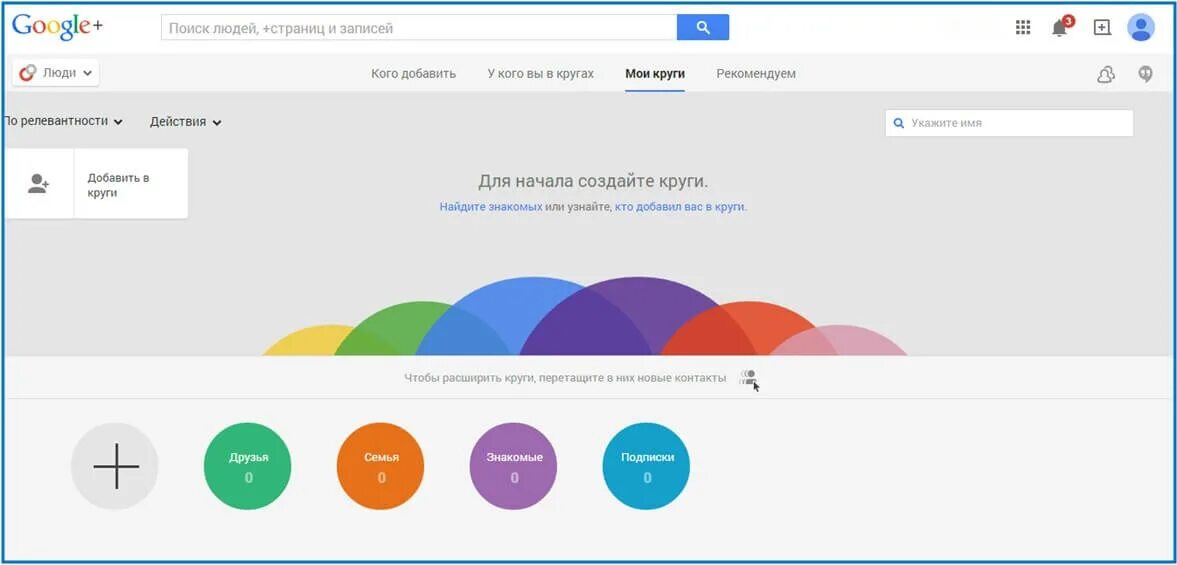Click the share new post plus icon

pos(1101,28)
